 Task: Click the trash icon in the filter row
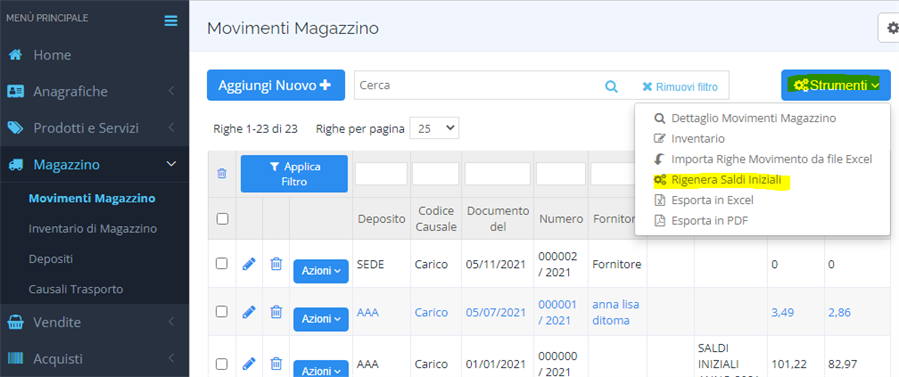click(x=221, y=174)
